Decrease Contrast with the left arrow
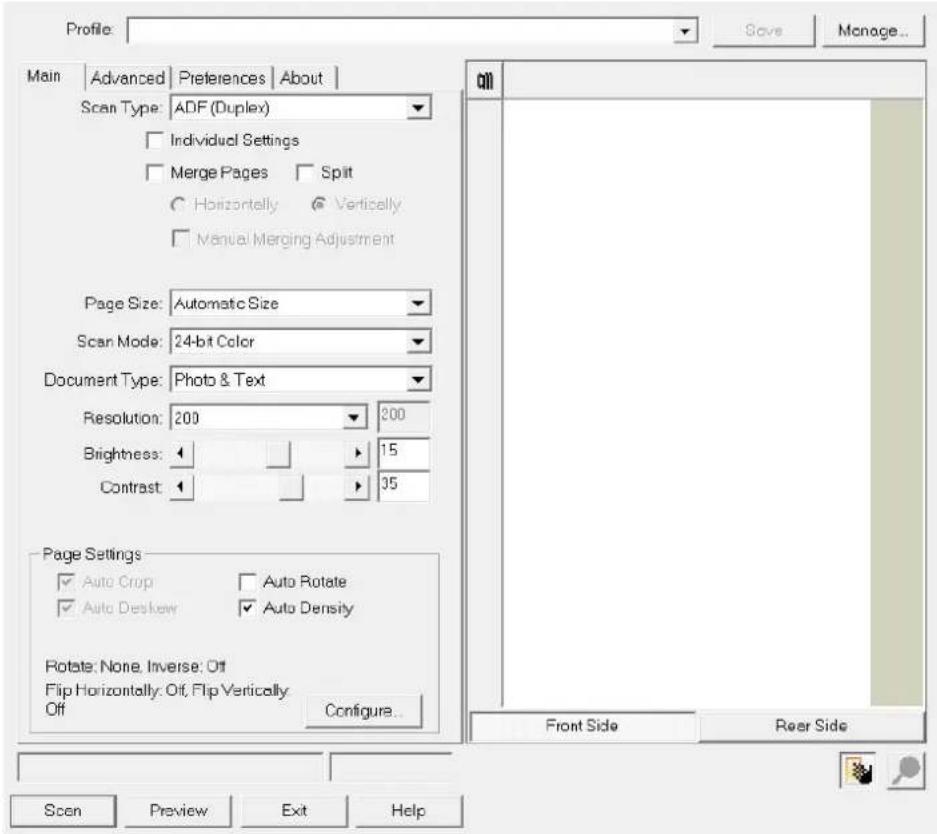The width and height of the screenshot is (937, 834). point(182,487)
